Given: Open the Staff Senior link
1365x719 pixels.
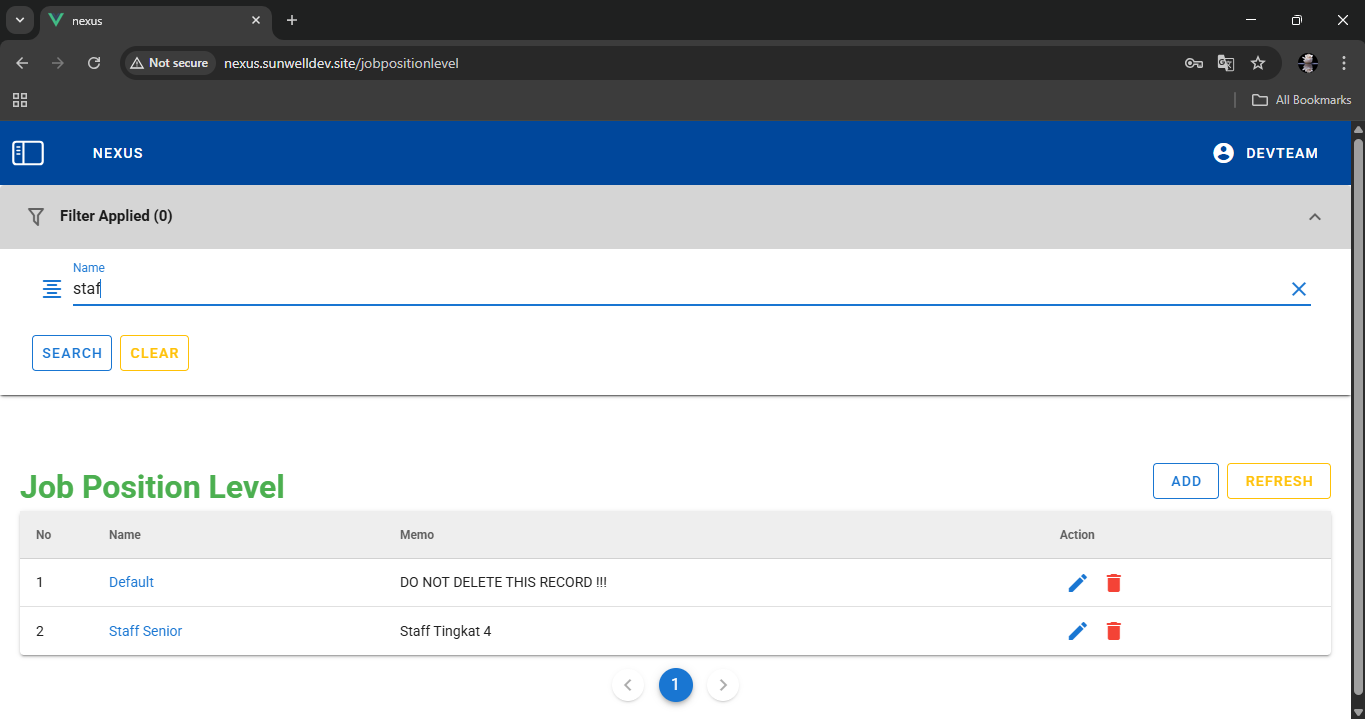Looking at the screenshot, I should [146, 631].
